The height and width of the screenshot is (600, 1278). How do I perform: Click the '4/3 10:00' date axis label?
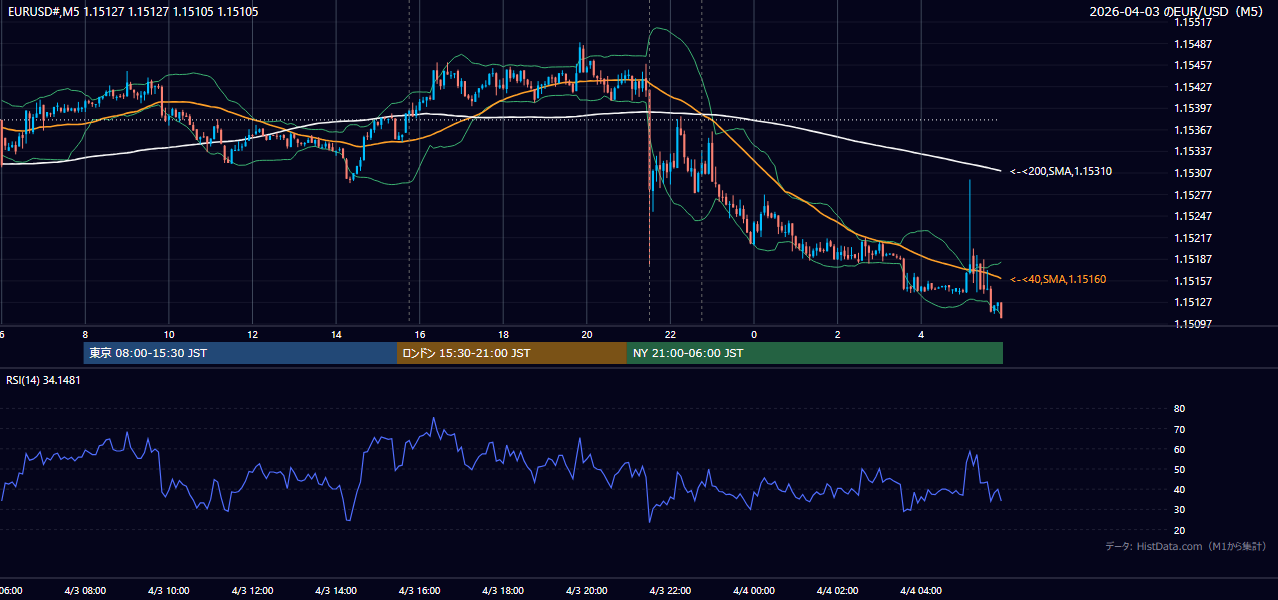(169, 591)
